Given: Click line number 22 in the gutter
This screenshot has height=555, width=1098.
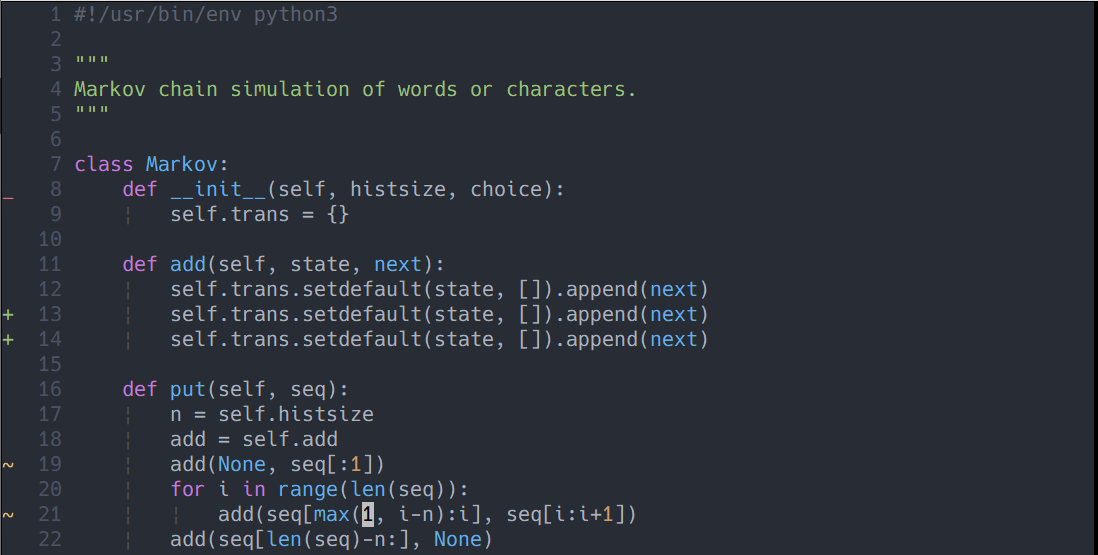Looking at the screenshot, I should coord(50,540).
